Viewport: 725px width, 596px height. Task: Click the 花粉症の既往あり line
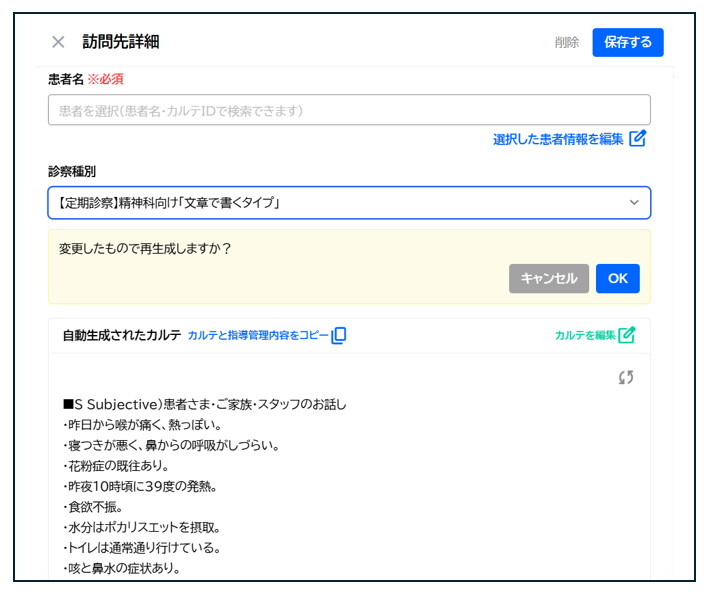pos(115,466)
